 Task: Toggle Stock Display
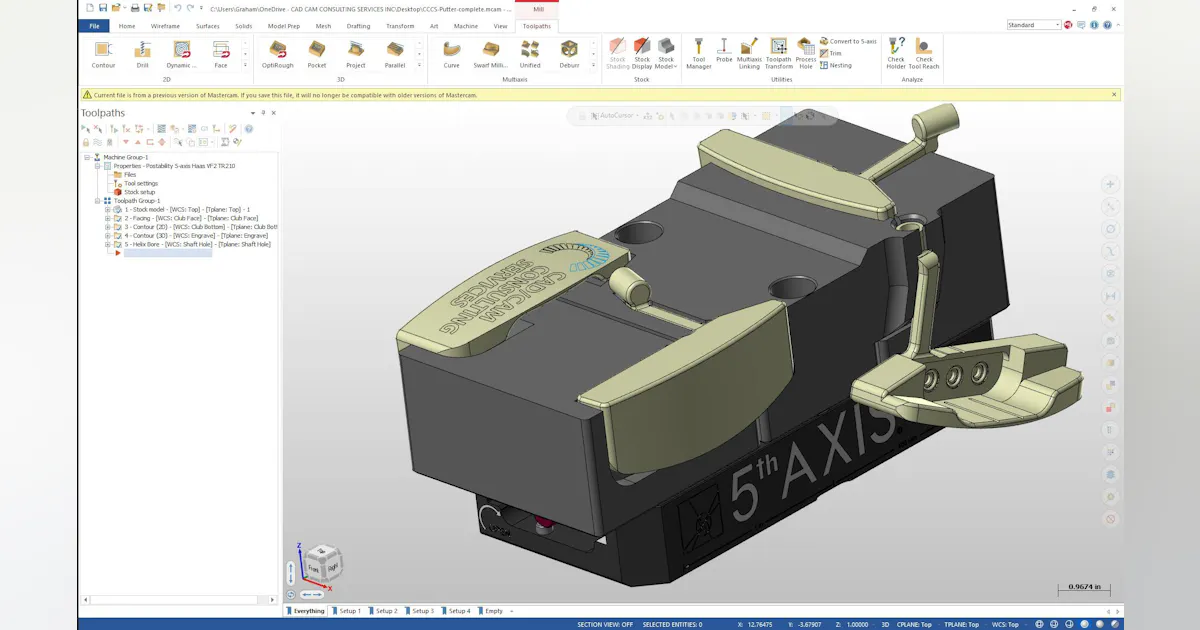642,54
